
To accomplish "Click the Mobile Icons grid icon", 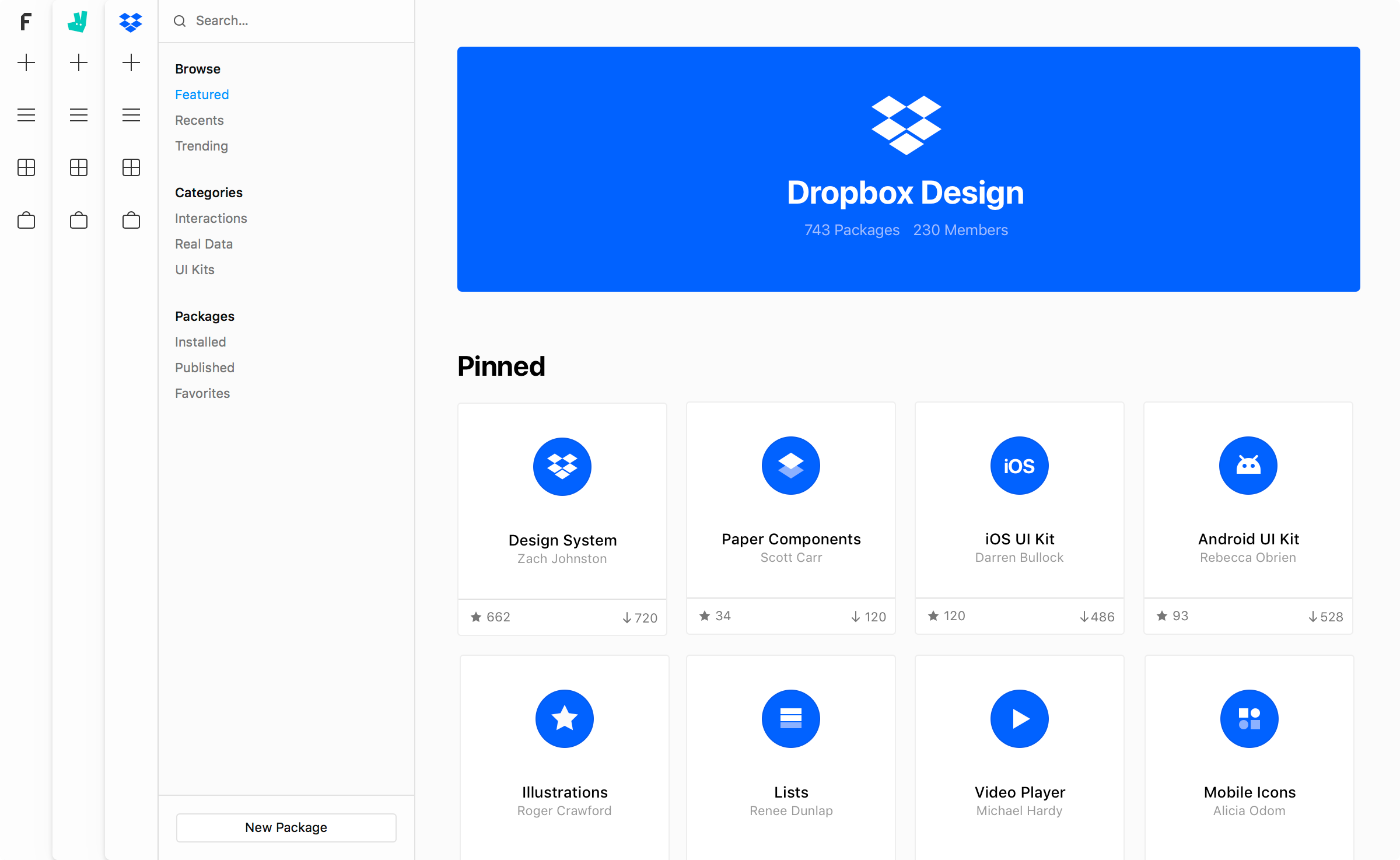I will click(1248, 718).
